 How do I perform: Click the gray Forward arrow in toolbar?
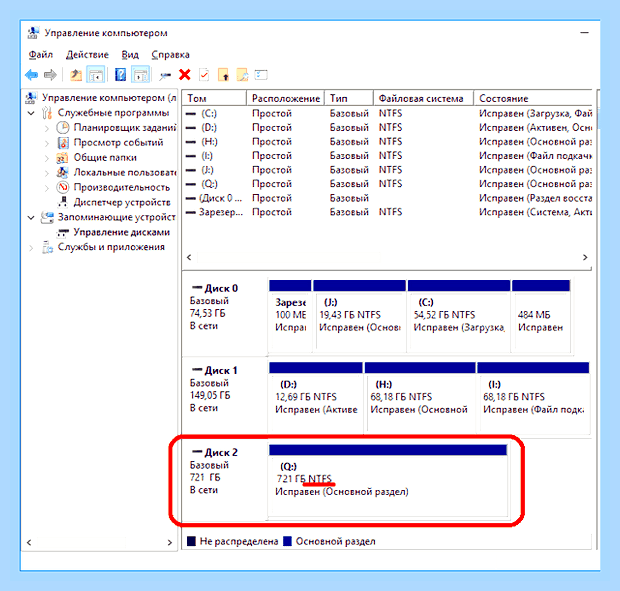pos(50,74)
